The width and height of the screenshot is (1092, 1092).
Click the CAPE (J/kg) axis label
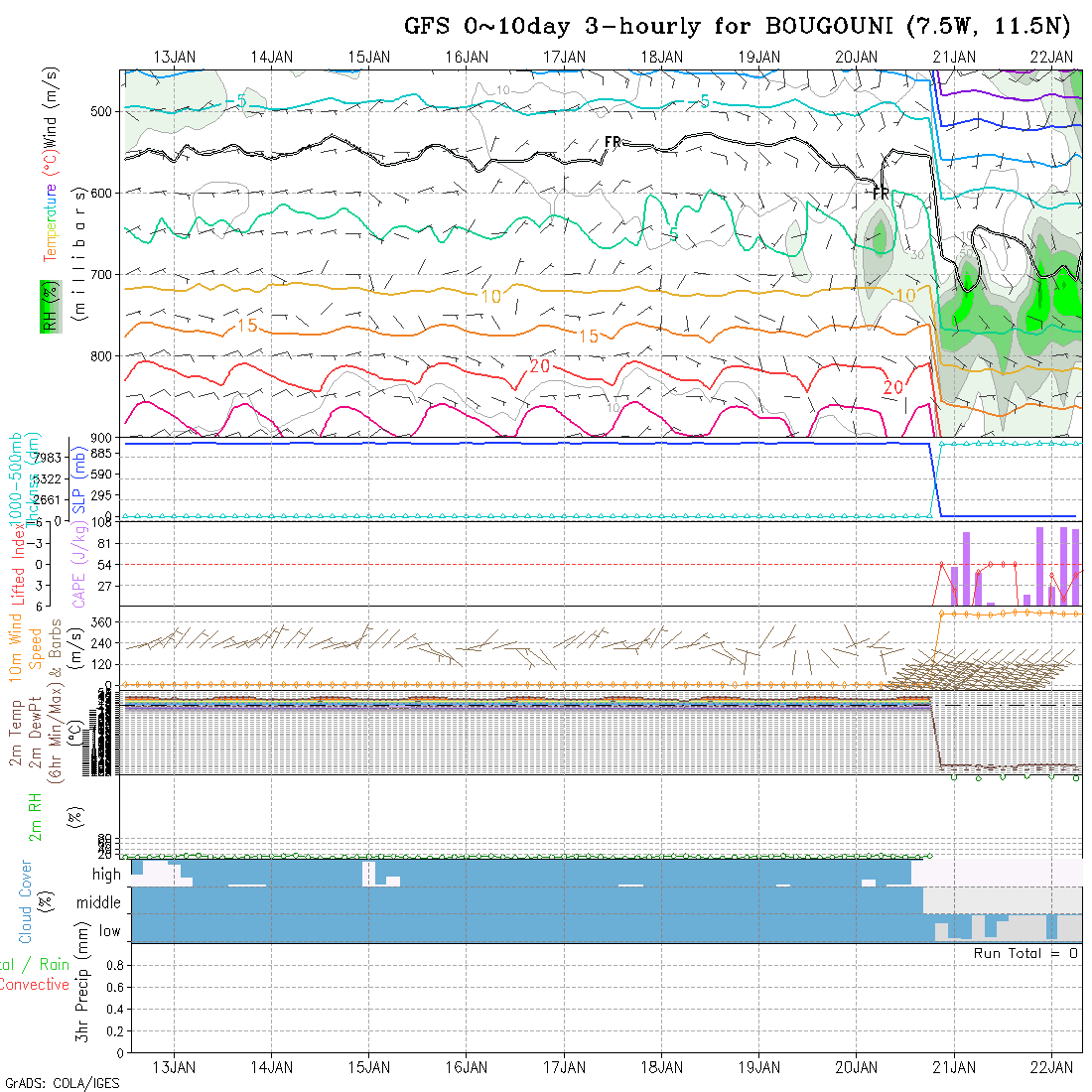pyautogui.click(x=78, y=564)
